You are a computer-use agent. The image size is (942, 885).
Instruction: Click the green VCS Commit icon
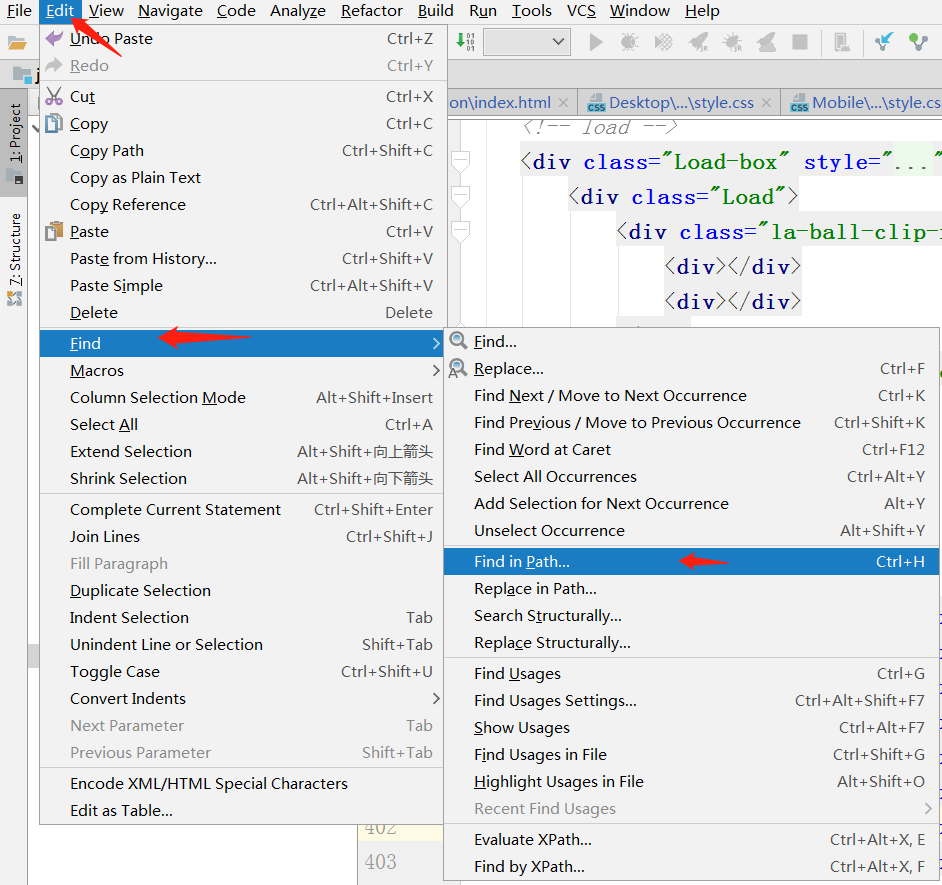click(918, 42)
